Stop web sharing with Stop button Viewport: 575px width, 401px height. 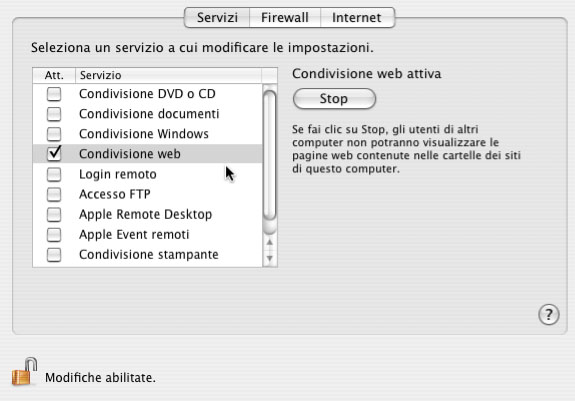[334, 99]
